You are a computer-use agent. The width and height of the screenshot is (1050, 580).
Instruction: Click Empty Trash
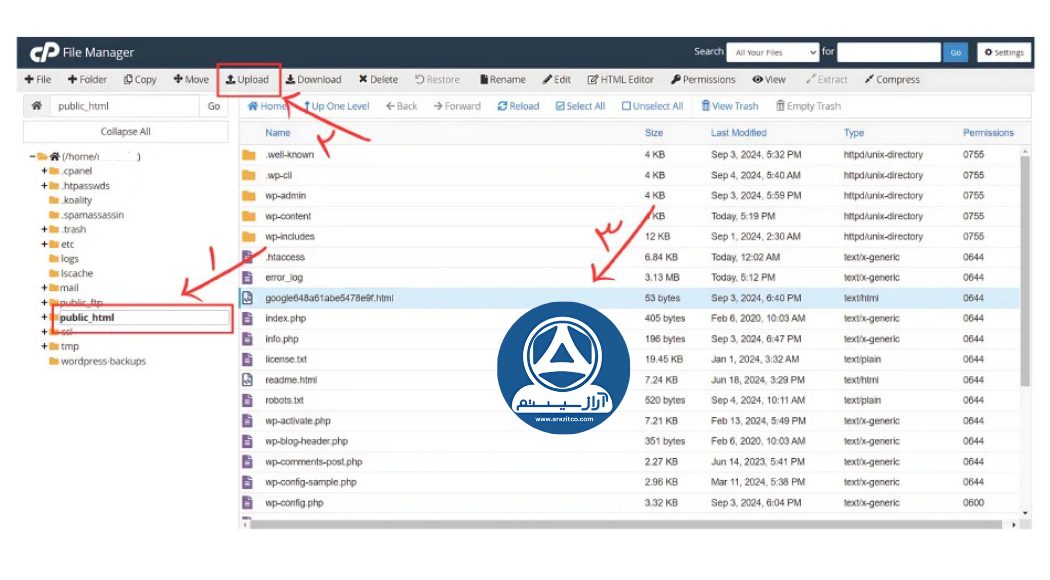click(808, 106)
